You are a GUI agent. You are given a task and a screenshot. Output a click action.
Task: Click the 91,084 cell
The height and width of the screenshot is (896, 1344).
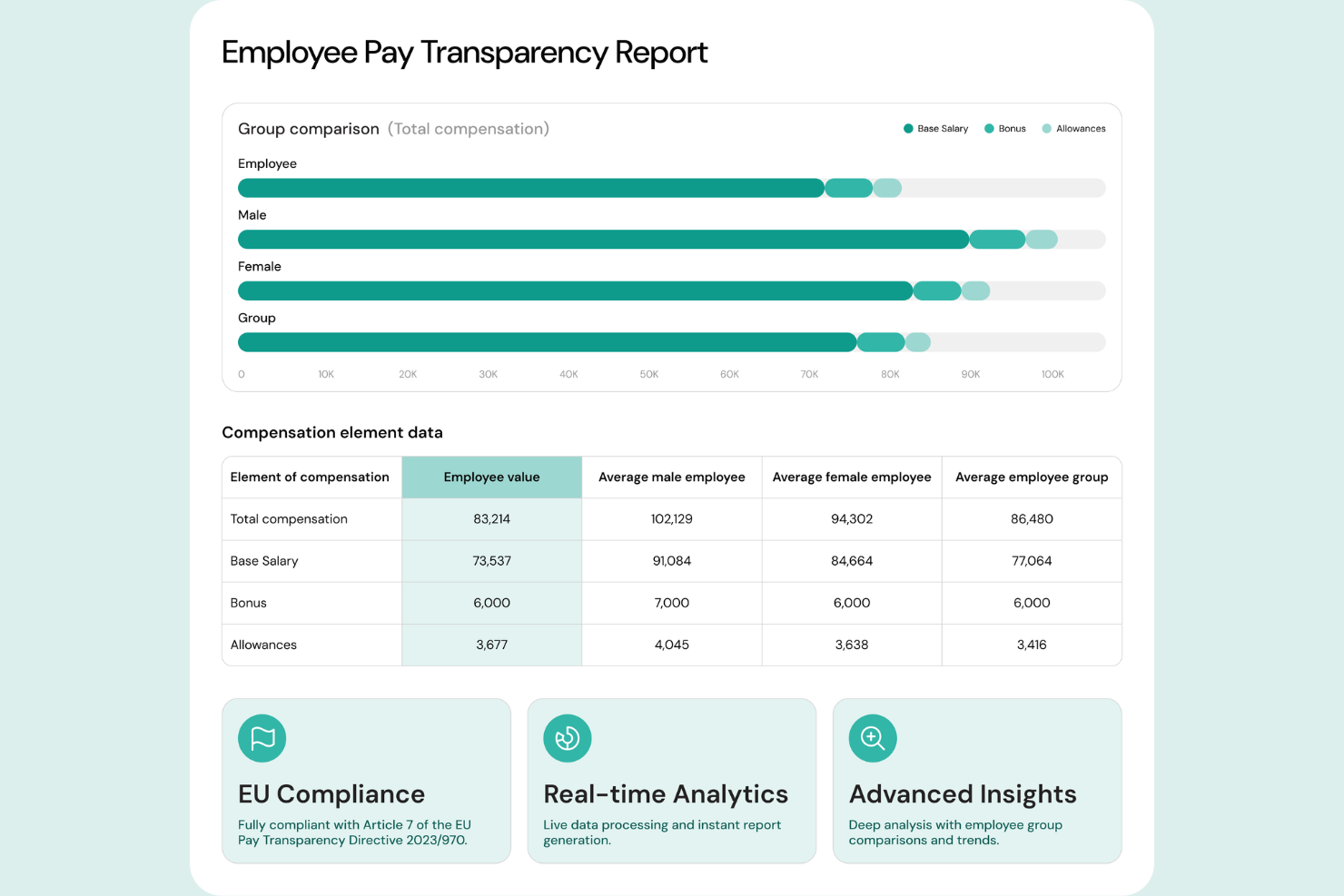pos(672,561)
